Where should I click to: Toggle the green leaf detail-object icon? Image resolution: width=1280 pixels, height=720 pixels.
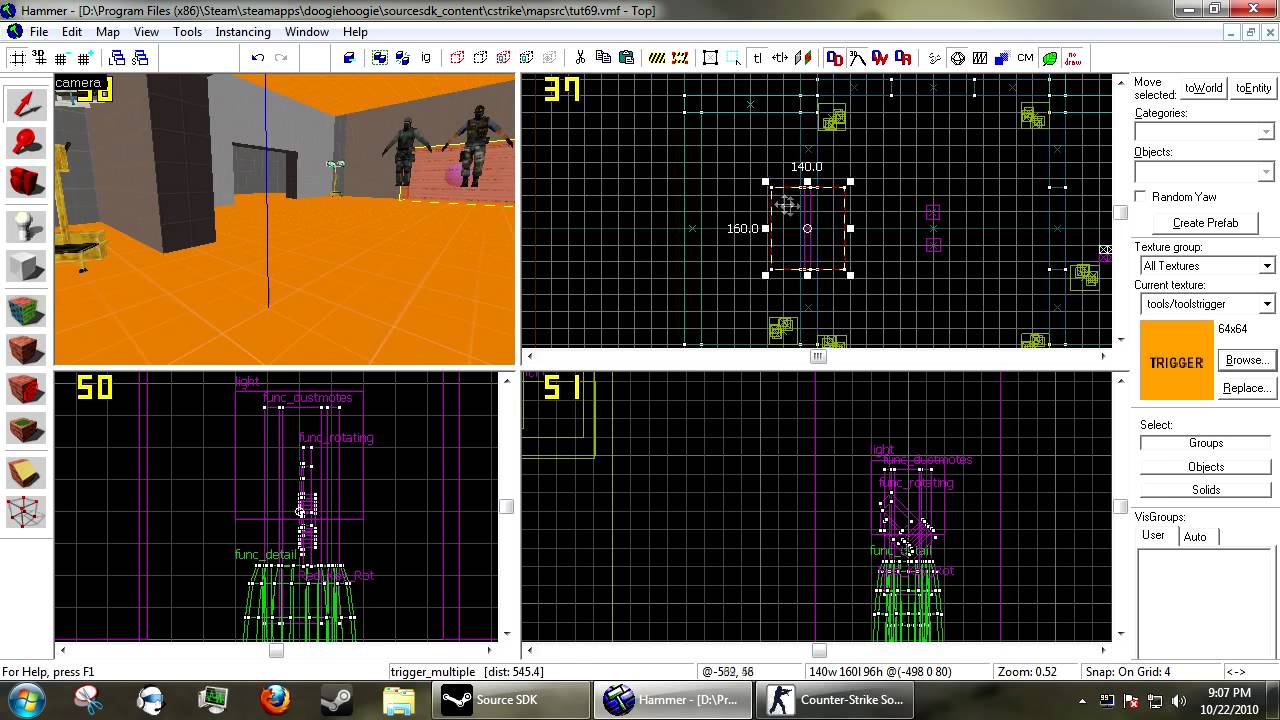[x=1049, y=58]
